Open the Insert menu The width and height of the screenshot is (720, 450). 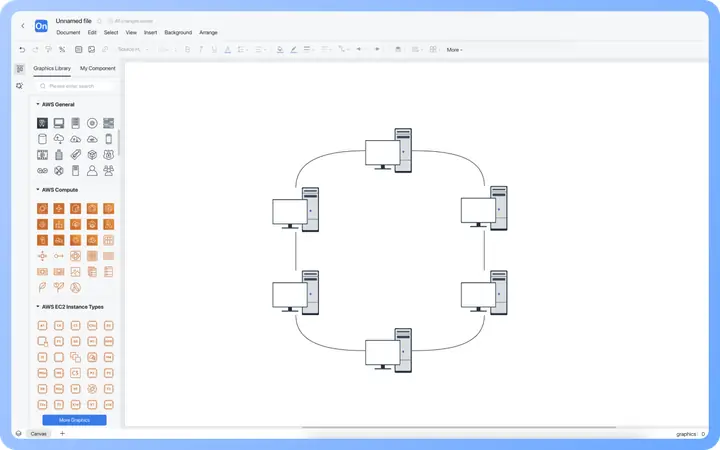pyautogui.click(x=151, y=33)
